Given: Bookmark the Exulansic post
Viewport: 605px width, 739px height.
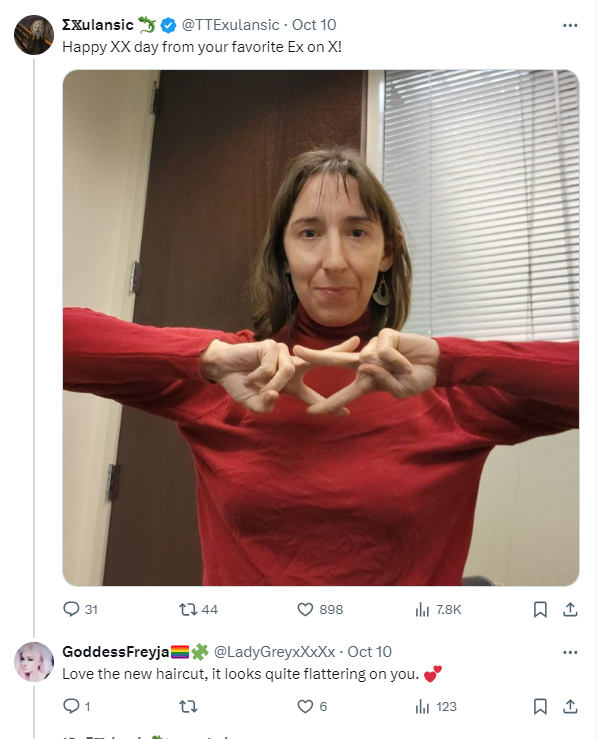Looking at the screenshot, I should (x=540, y=609).
